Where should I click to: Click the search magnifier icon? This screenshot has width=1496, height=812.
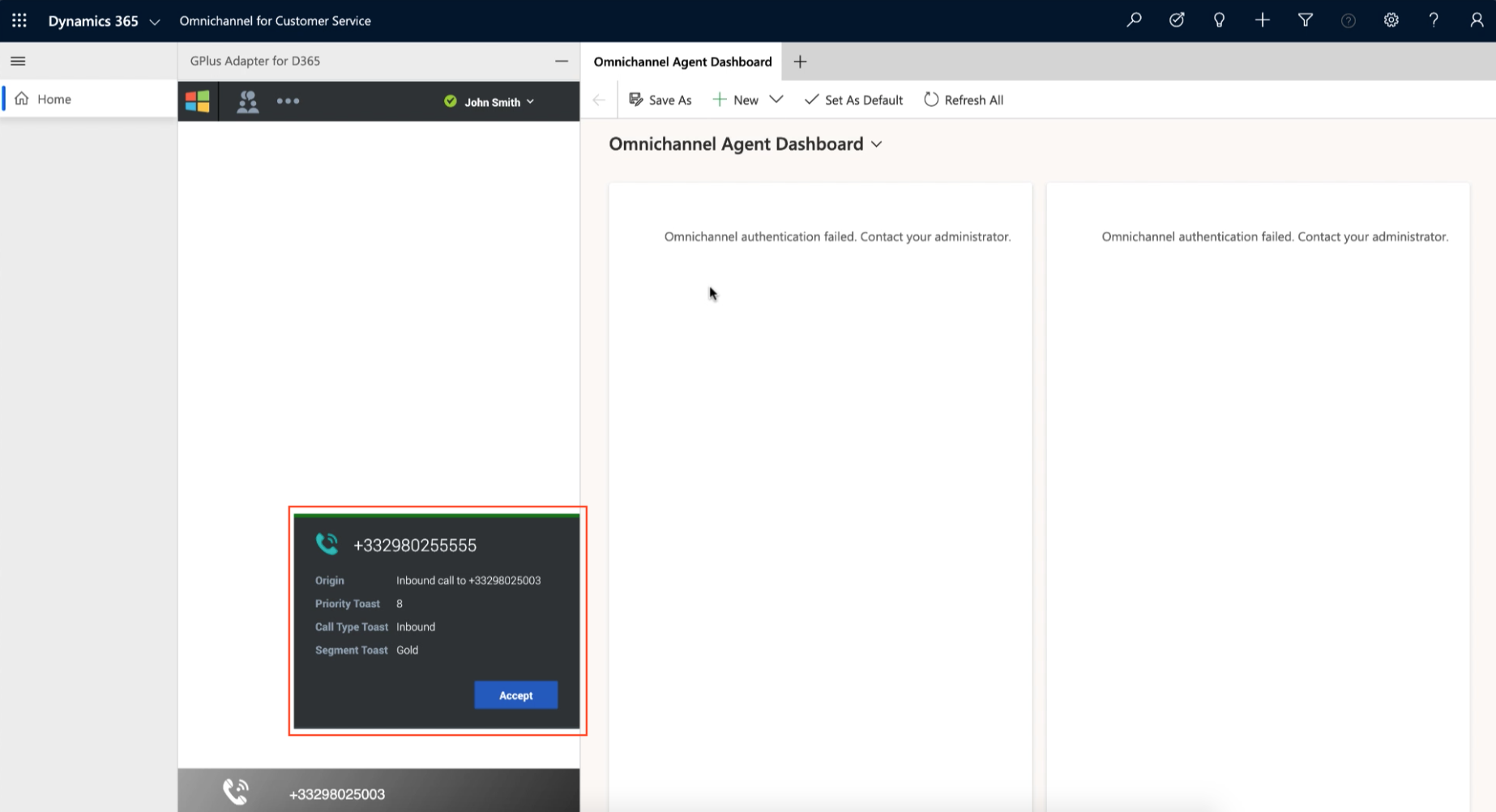click(x=1134, y=20)
